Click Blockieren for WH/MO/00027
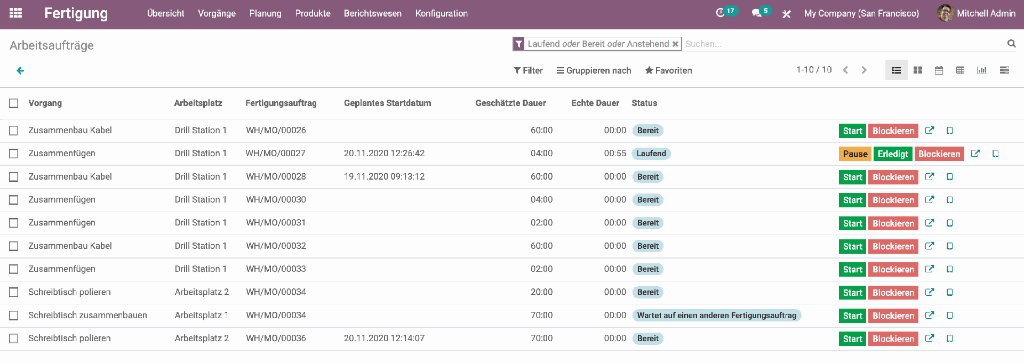 coord(938,154)
